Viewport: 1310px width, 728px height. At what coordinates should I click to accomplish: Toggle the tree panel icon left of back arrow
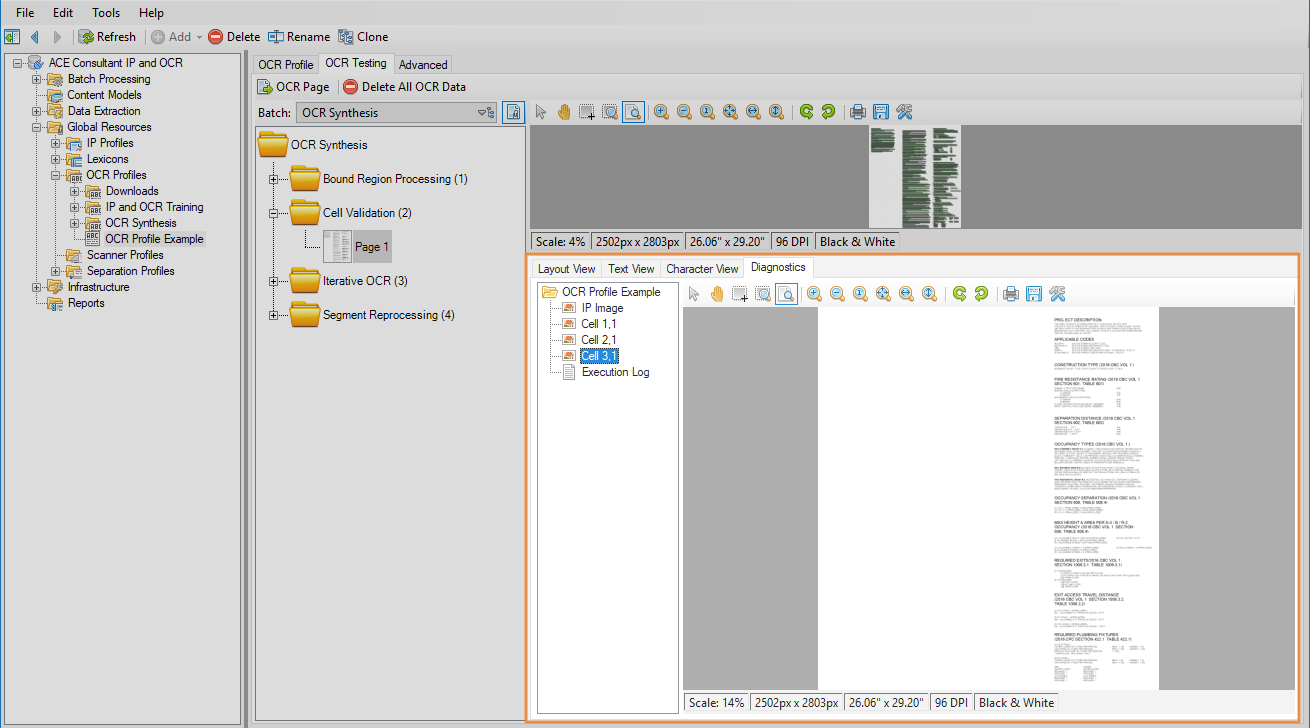[x=12, y=37]
